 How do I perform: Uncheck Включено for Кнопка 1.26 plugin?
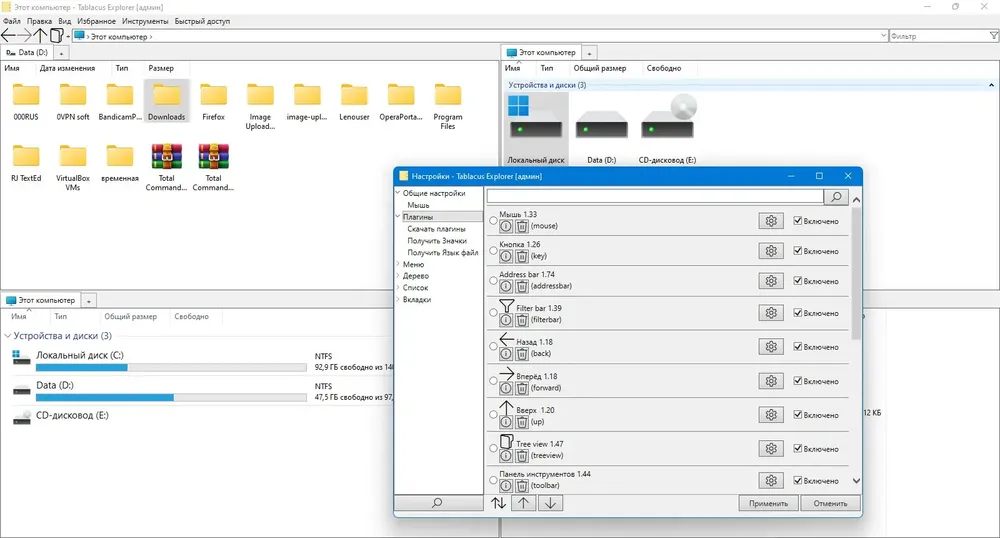click(797, 251)
